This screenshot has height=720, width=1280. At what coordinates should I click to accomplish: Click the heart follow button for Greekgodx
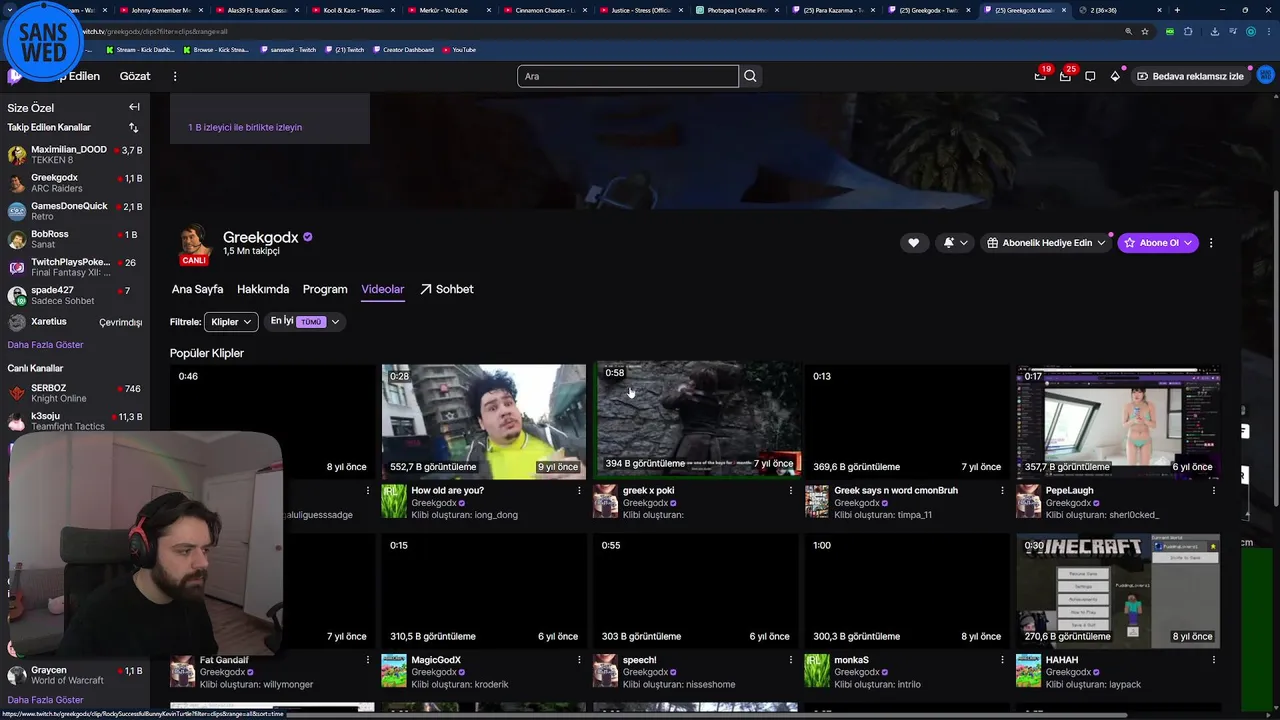[913, 242]
